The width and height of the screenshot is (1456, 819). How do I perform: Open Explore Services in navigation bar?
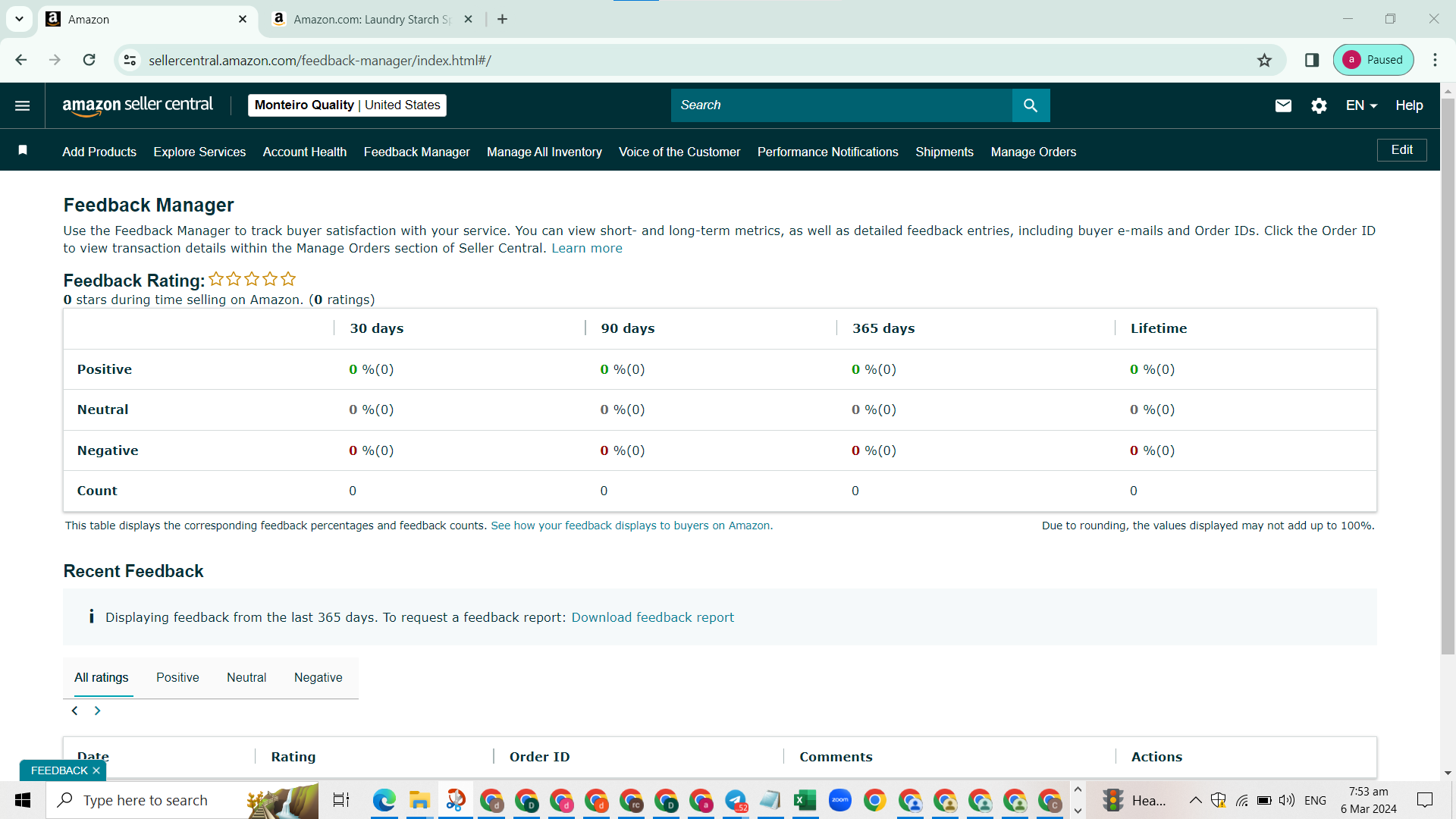pyautogui.click(x=199, y=152)
